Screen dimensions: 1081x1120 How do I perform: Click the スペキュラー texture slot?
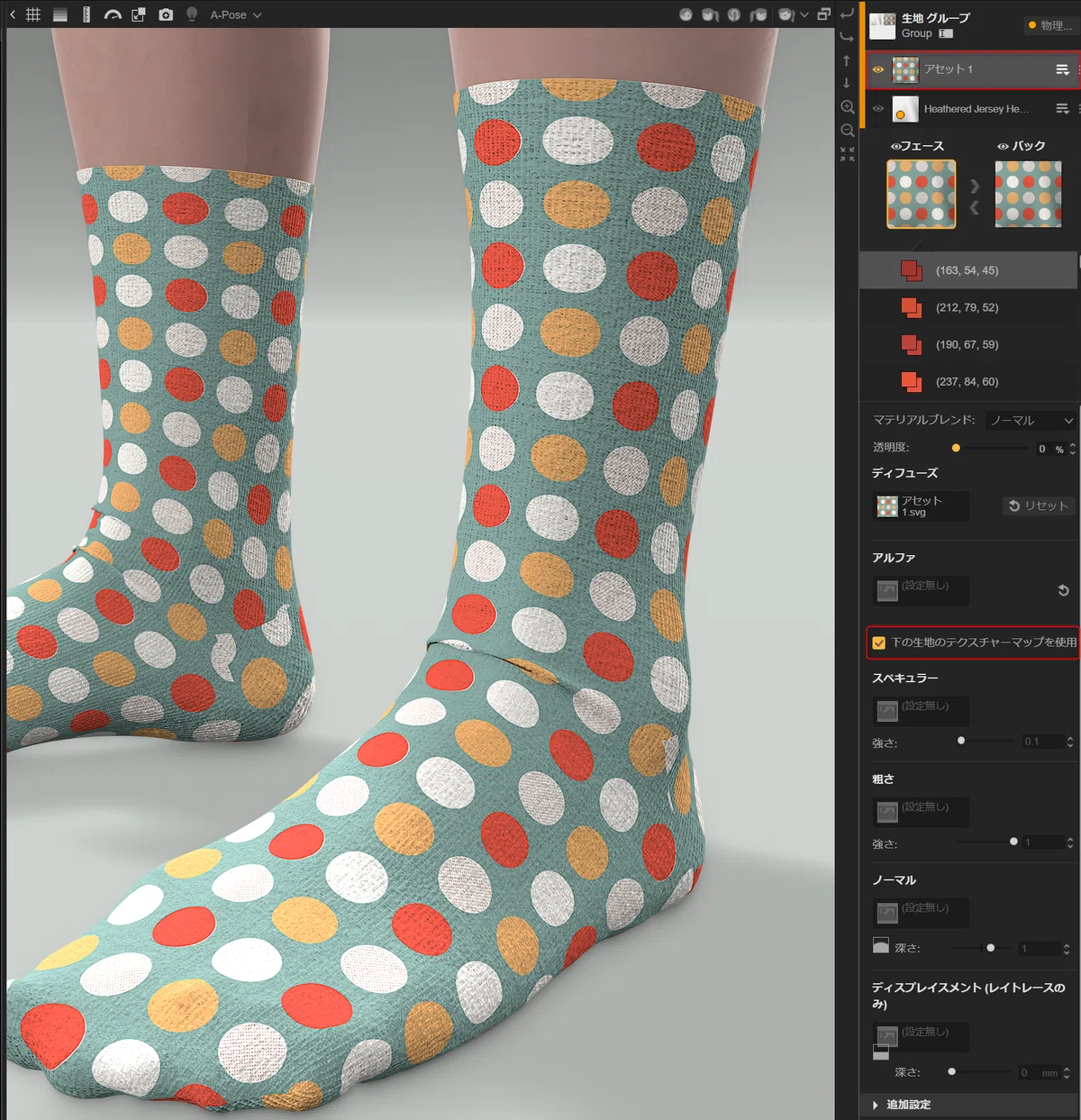(x=921, y=711)
